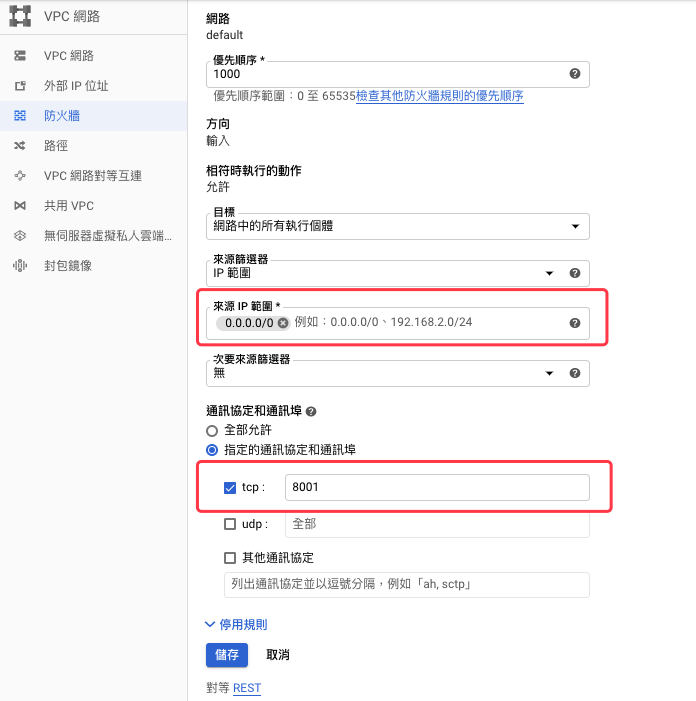Click the VPC 網路 header logo icon
Viewport: 696px width, 701px height.
[x=20, y=16]
